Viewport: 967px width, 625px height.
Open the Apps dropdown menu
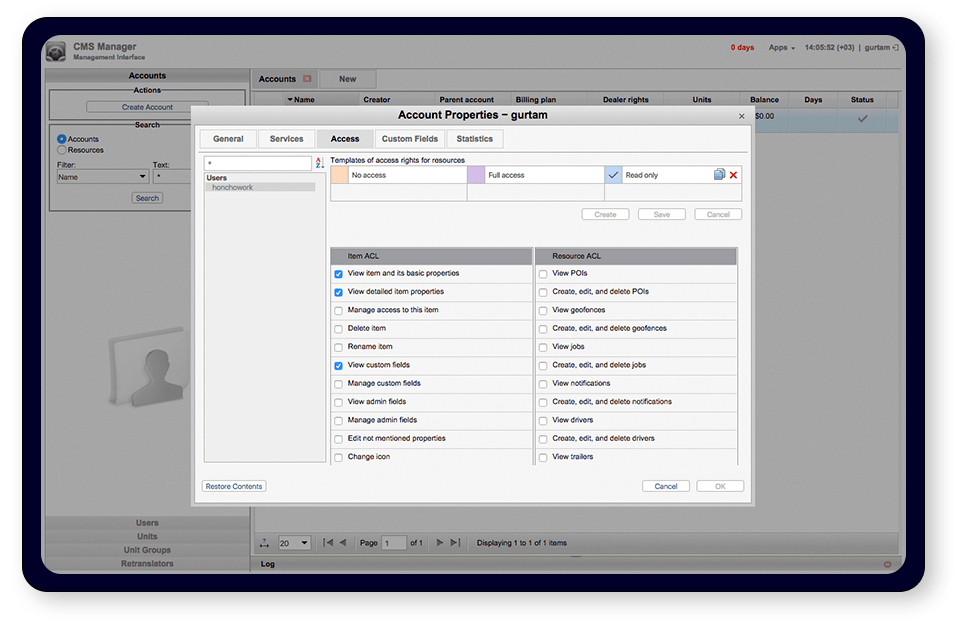(x=781, y=48)
